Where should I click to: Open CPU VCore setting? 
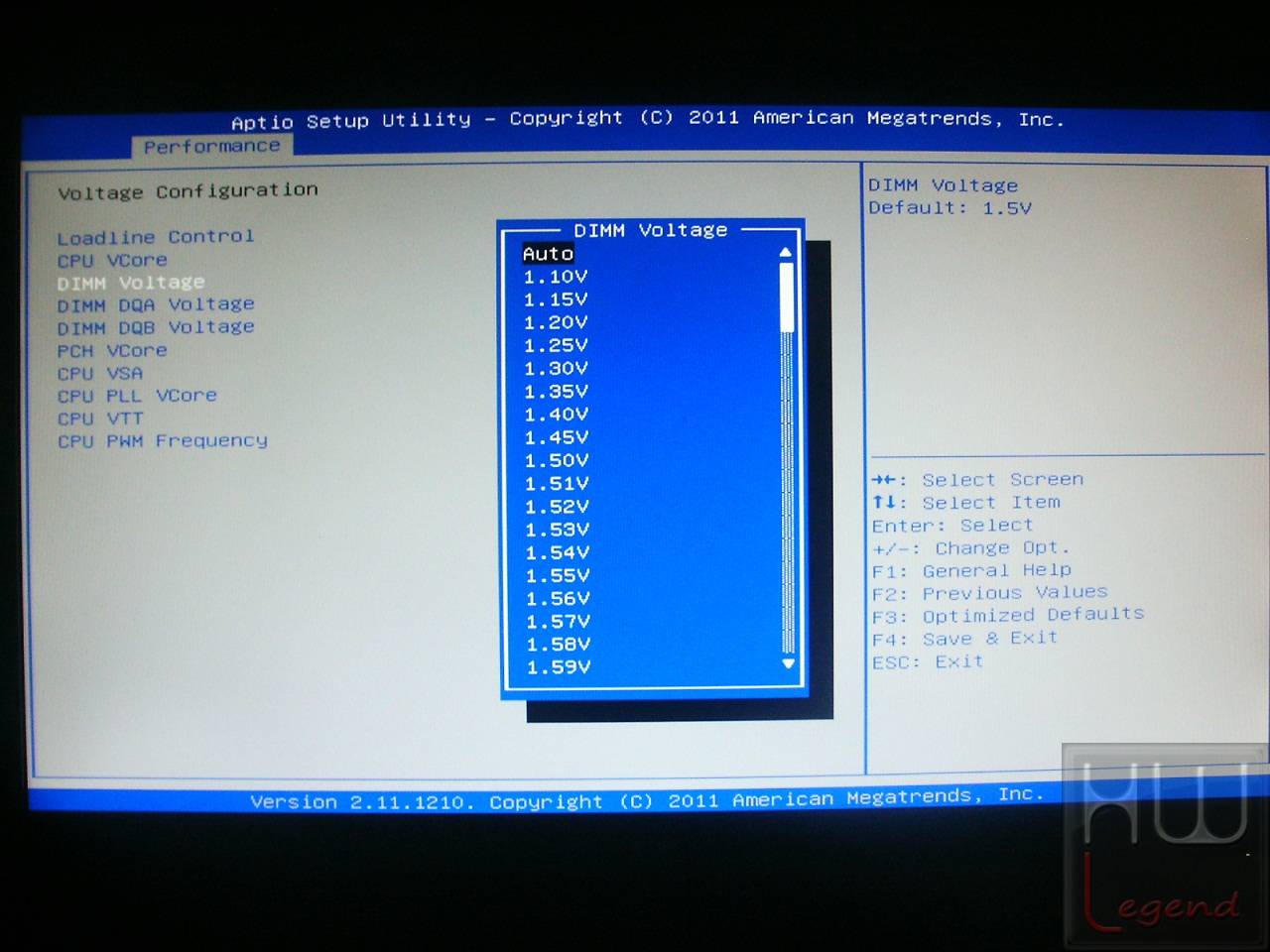click(112, 261)
